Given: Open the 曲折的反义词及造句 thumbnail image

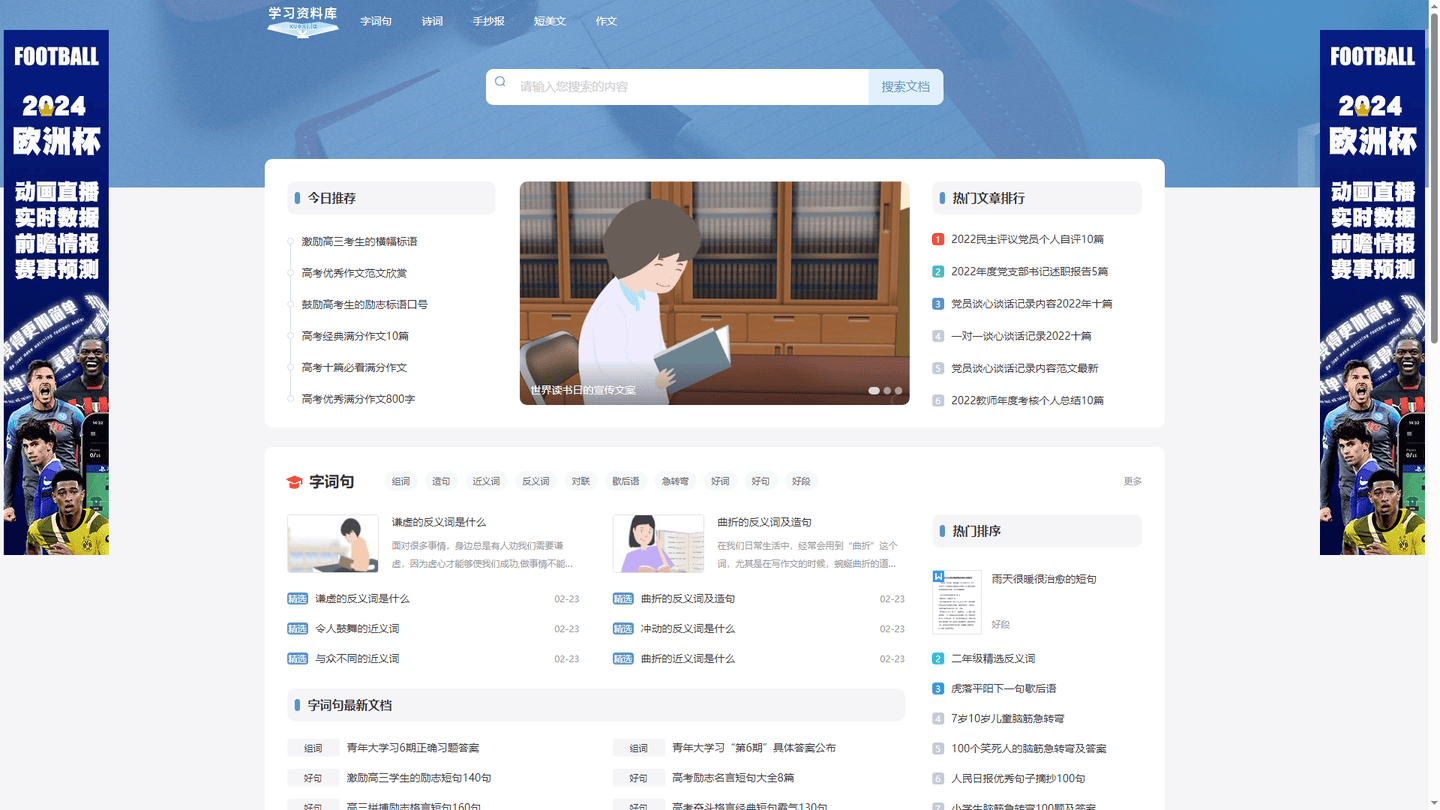Looking at the screenshot, I should tap(658, 544).
